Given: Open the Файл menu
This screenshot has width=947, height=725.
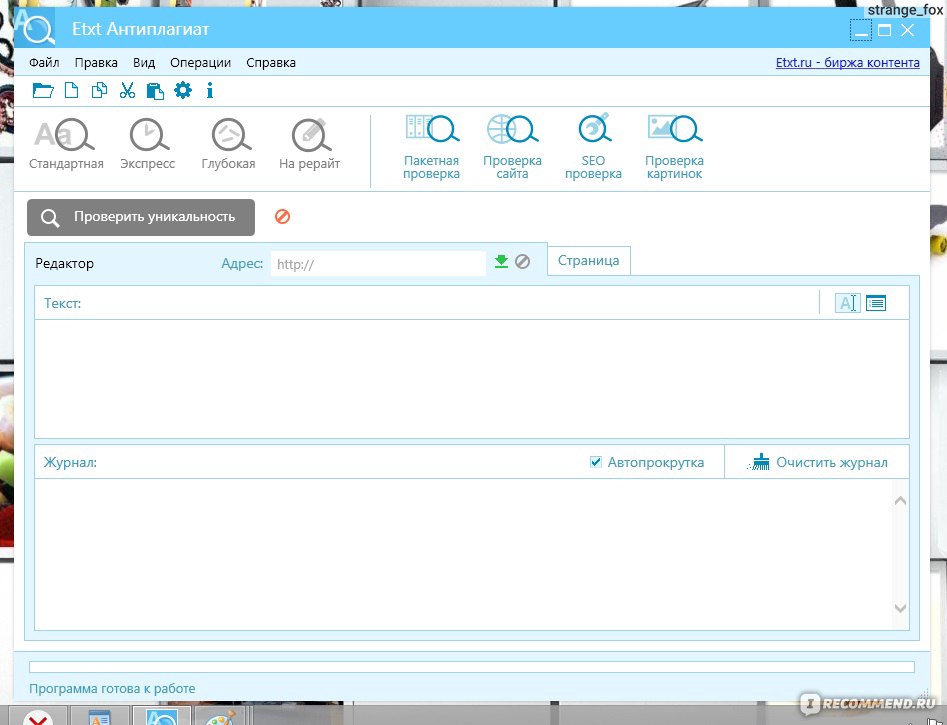Looking at the screenshot, I should (44, 63).
